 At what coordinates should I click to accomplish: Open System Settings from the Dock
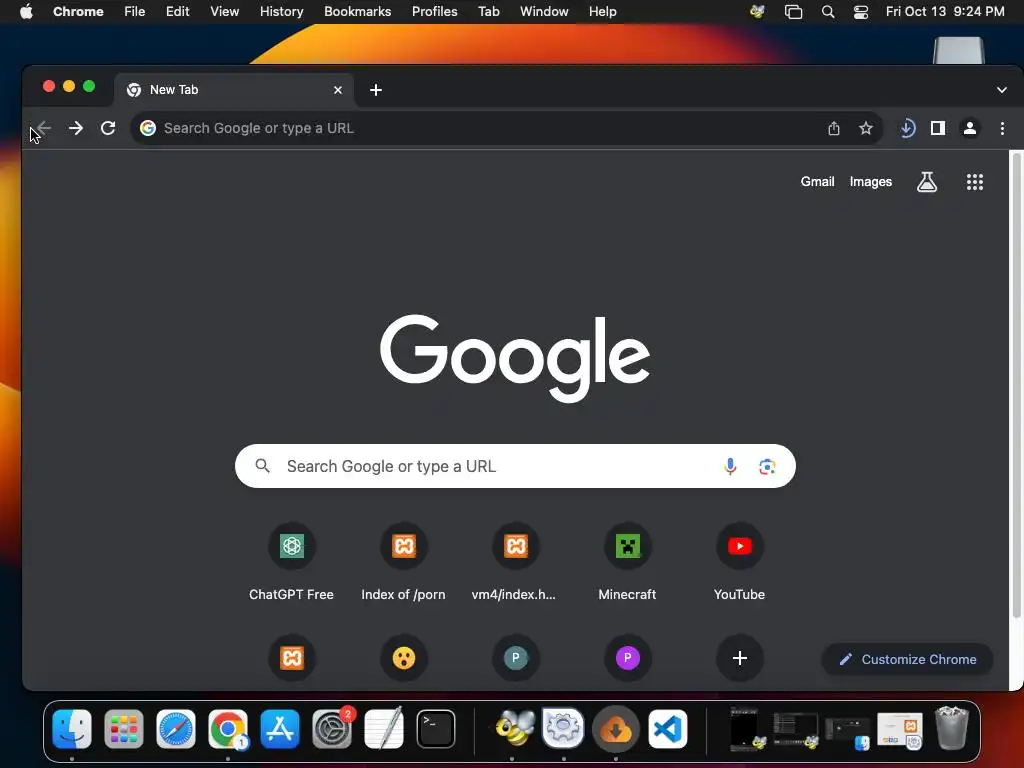[x=332, y=729]
